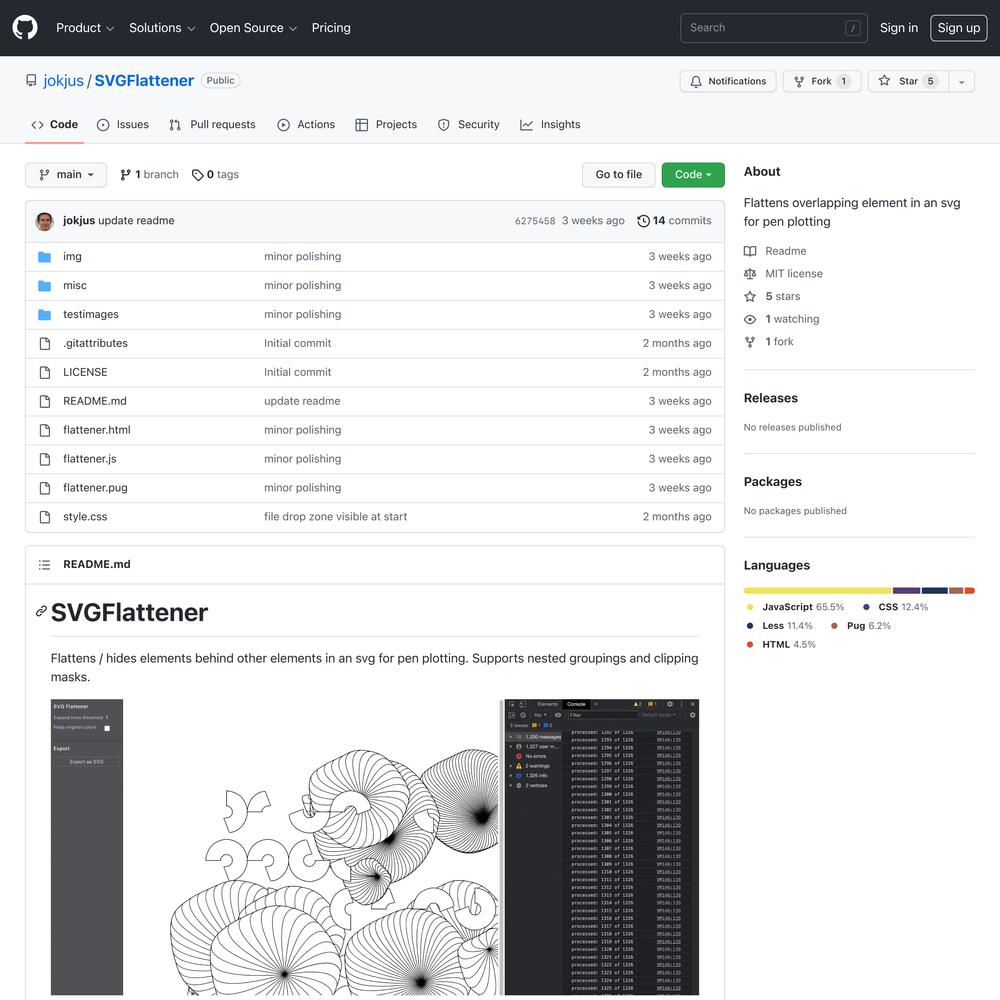Click the Sign up button

(x=959, y=28)
